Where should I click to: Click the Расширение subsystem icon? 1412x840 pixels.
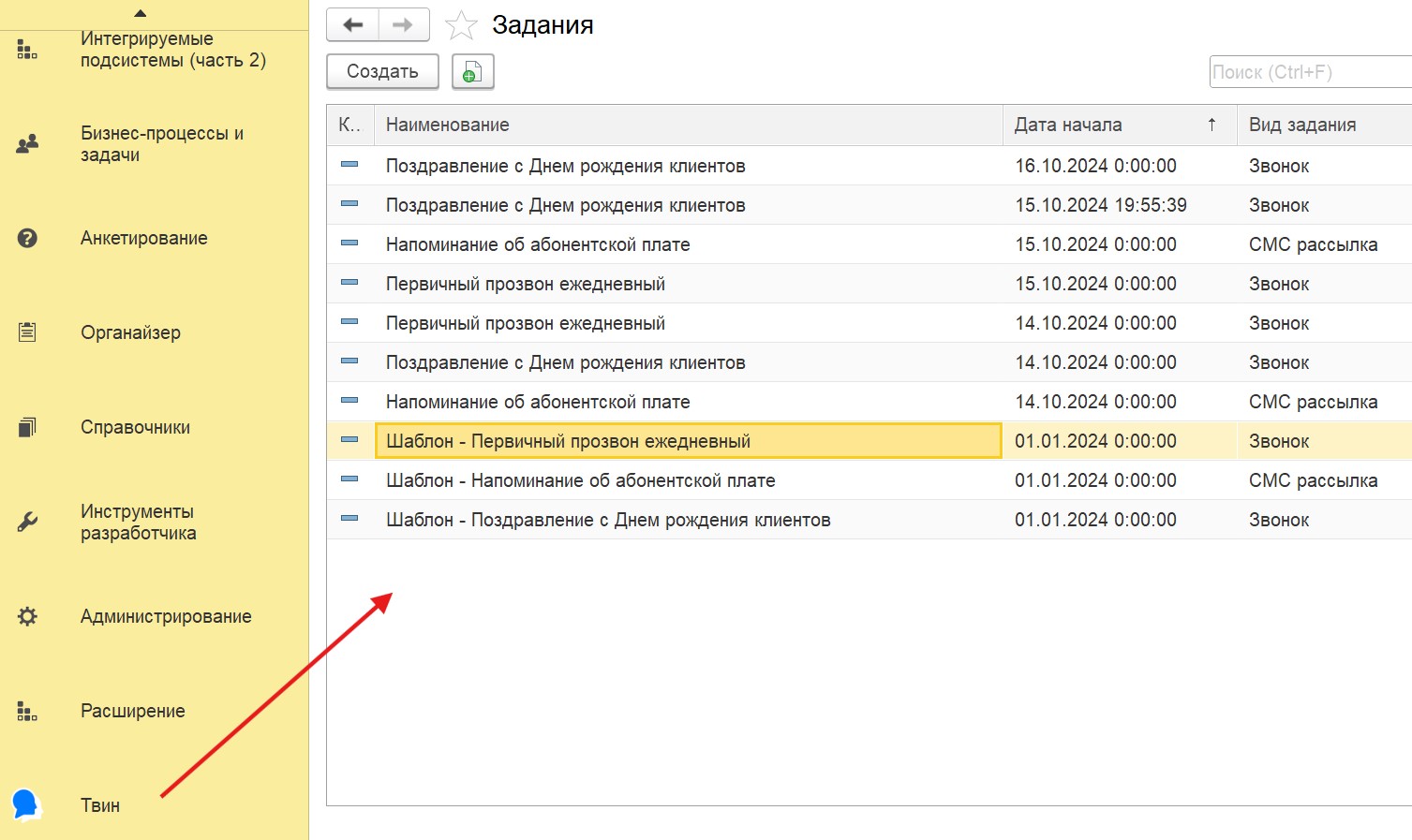[27, 711]
